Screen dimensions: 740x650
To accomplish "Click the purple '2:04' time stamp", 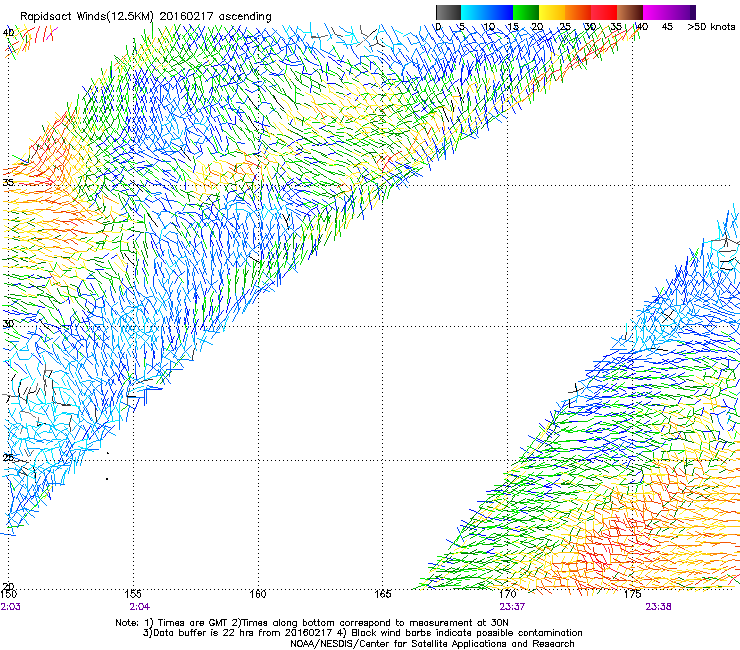I will (139, 607).
